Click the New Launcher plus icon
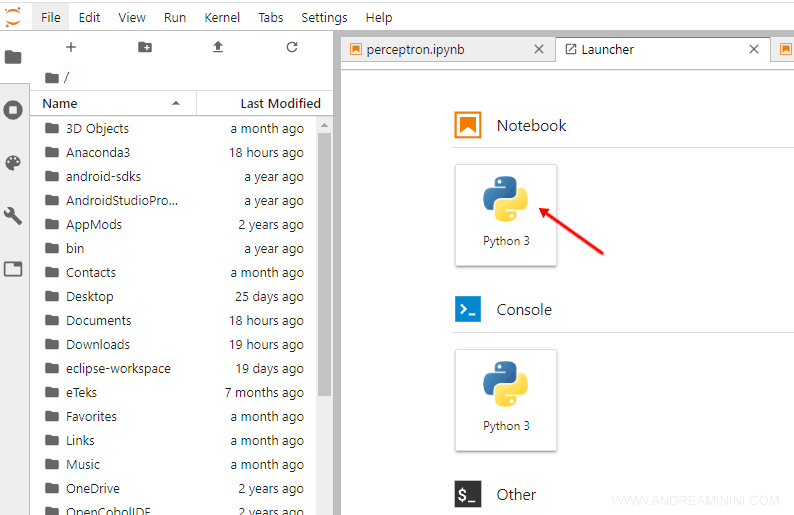The width and height of the screenshot is (794, 515). pos(70,47)
